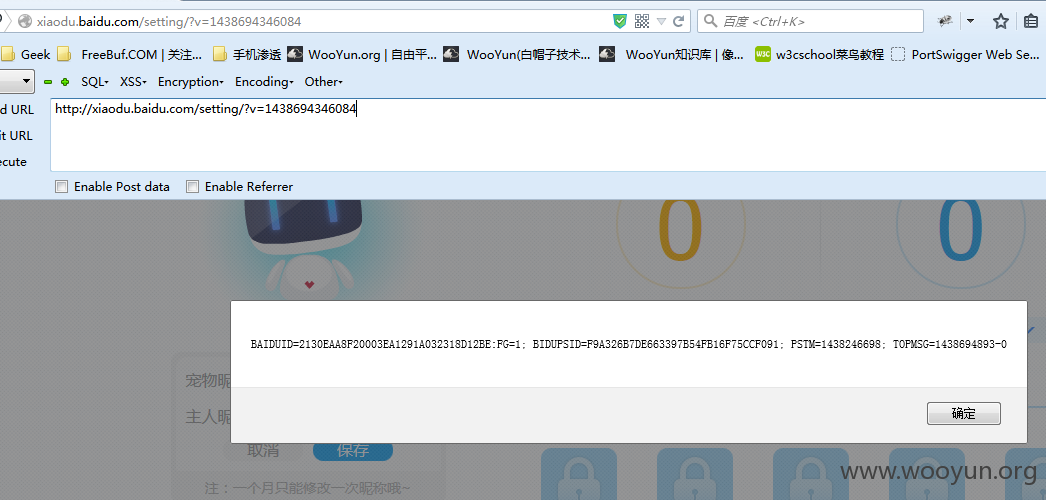Viewport: 1046px width, 500px height.
Task: Click the search magnifier icon
Action: pos(710,21)
